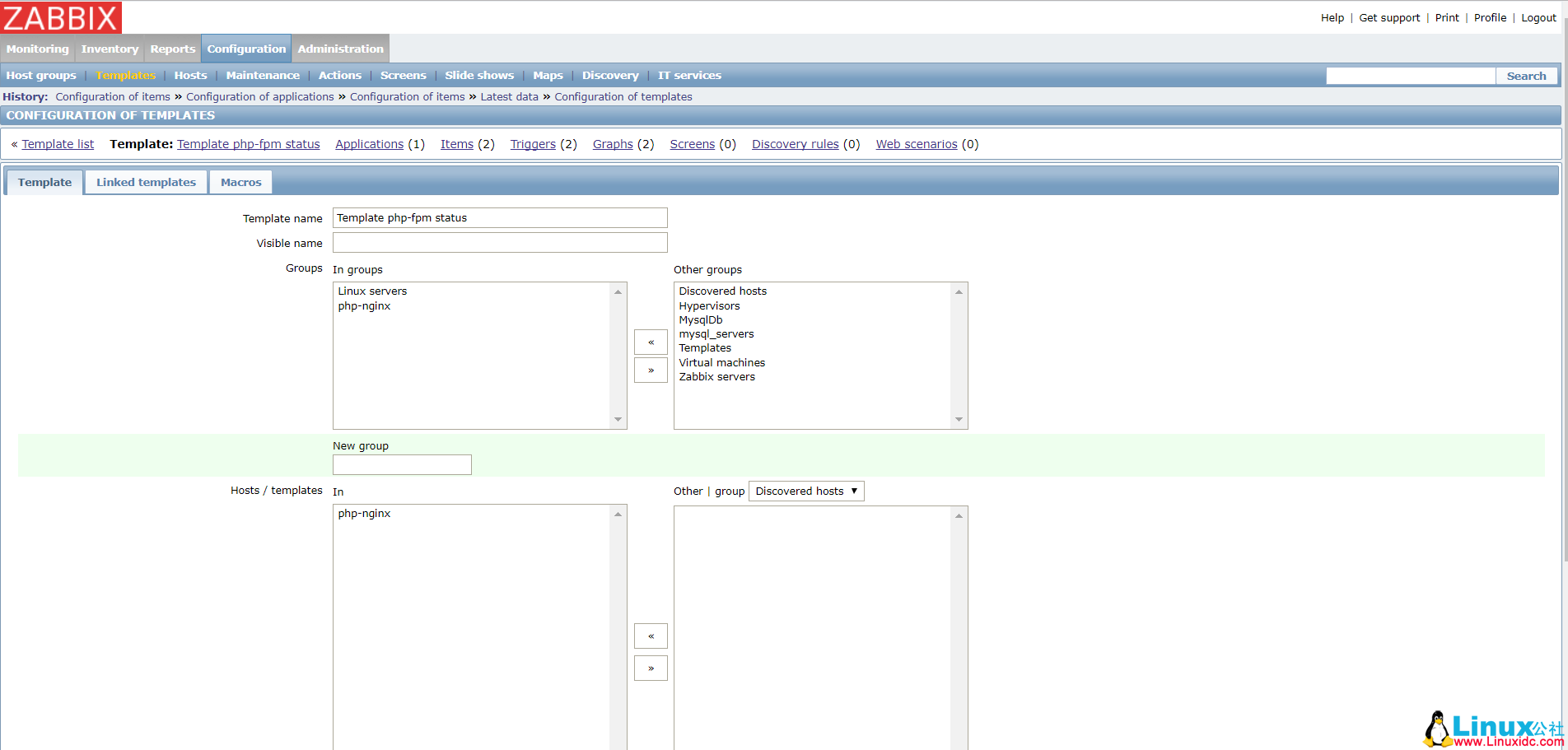Return to the Template list
Viewport: 1568px width, 750px height.
58,144
